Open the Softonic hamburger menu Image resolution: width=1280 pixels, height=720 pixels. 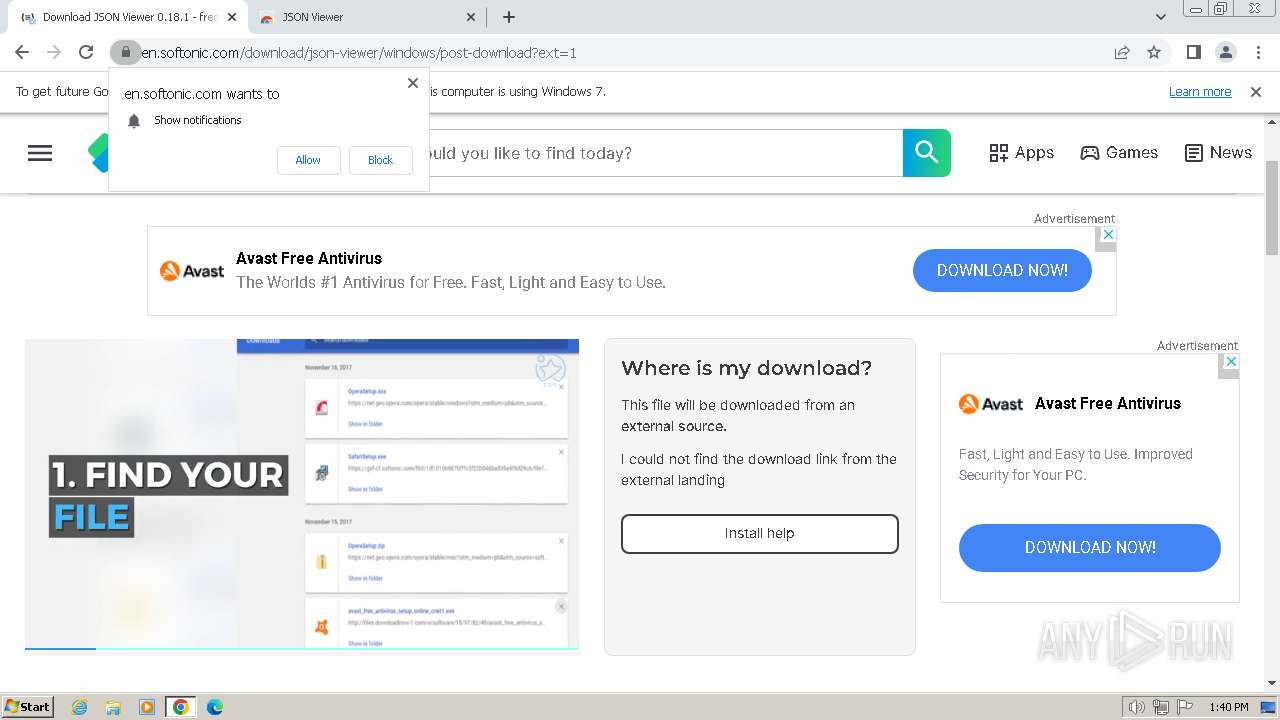click(40, 153)
